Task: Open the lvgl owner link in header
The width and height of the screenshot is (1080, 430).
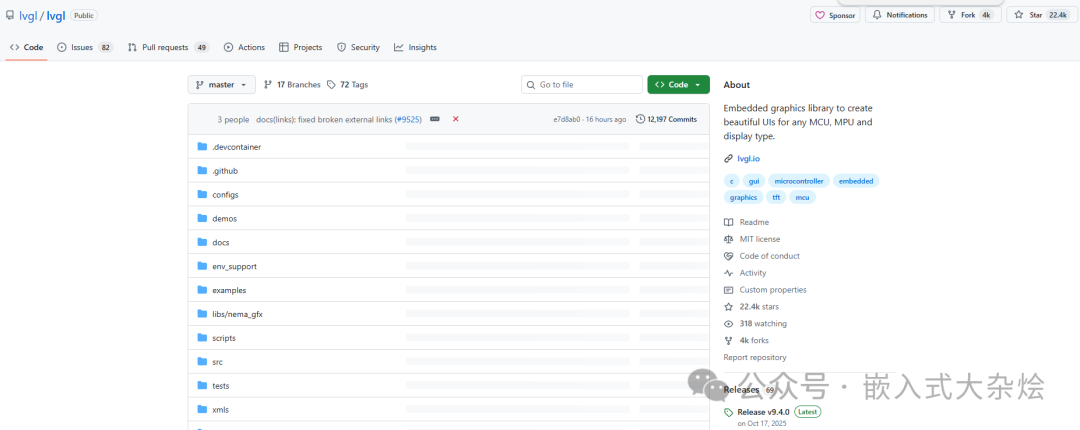Action: (28, 15)
